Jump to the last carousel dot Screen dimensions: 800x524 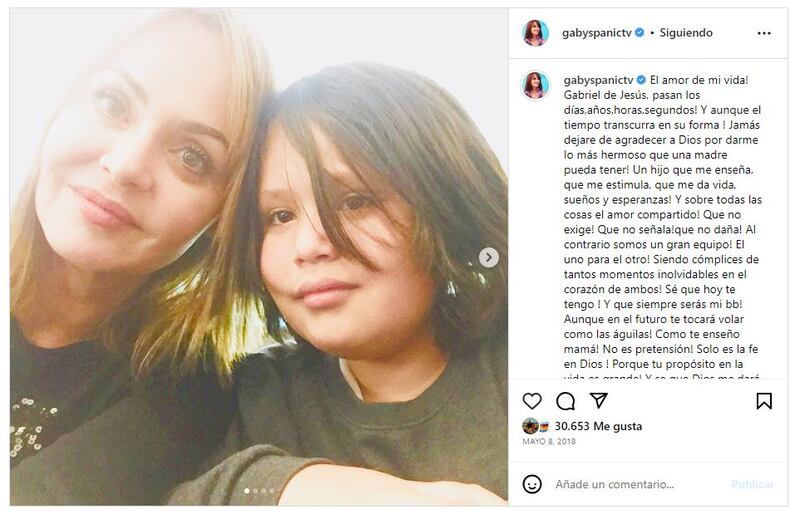271,491
